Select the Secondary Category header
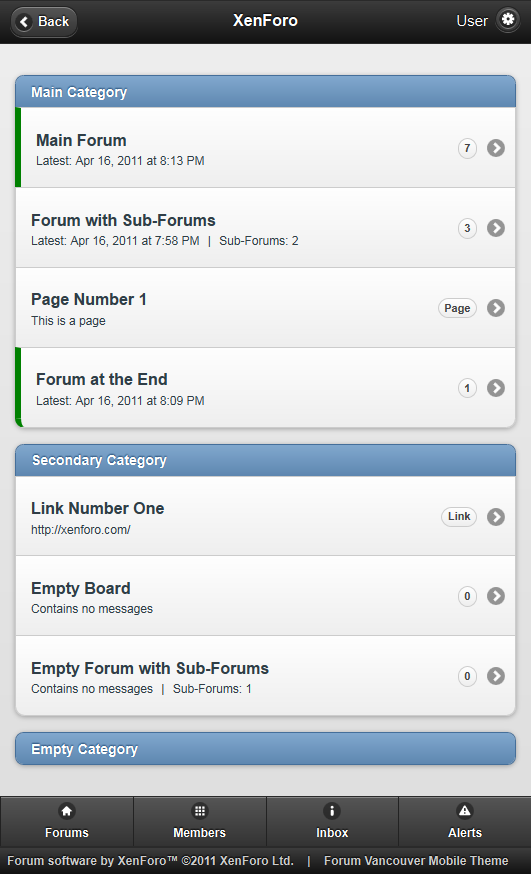The height and width of the screenshot is (874, 531). tap(265, 460)
